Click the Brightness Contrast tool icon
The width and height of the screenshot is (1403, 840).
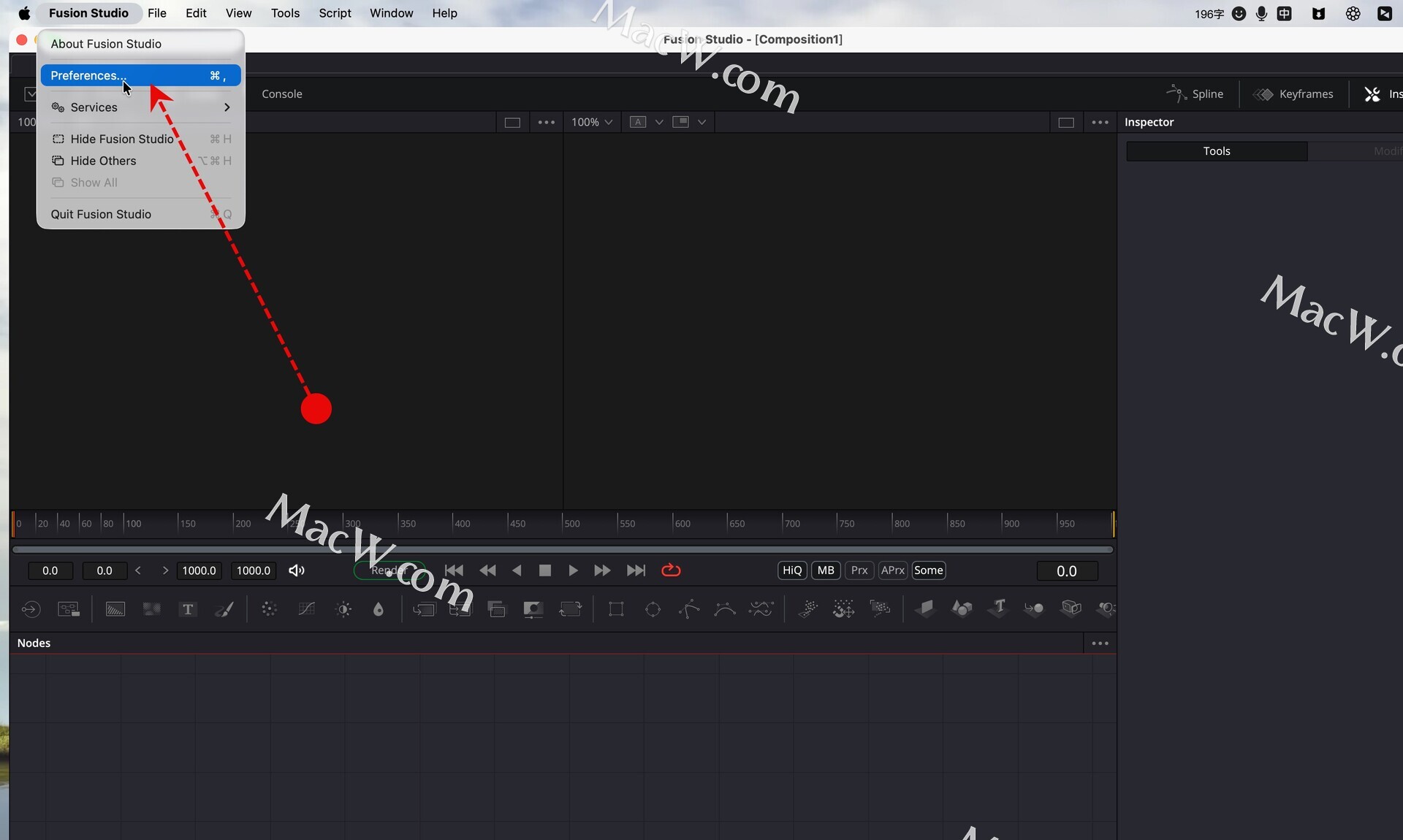343,609
